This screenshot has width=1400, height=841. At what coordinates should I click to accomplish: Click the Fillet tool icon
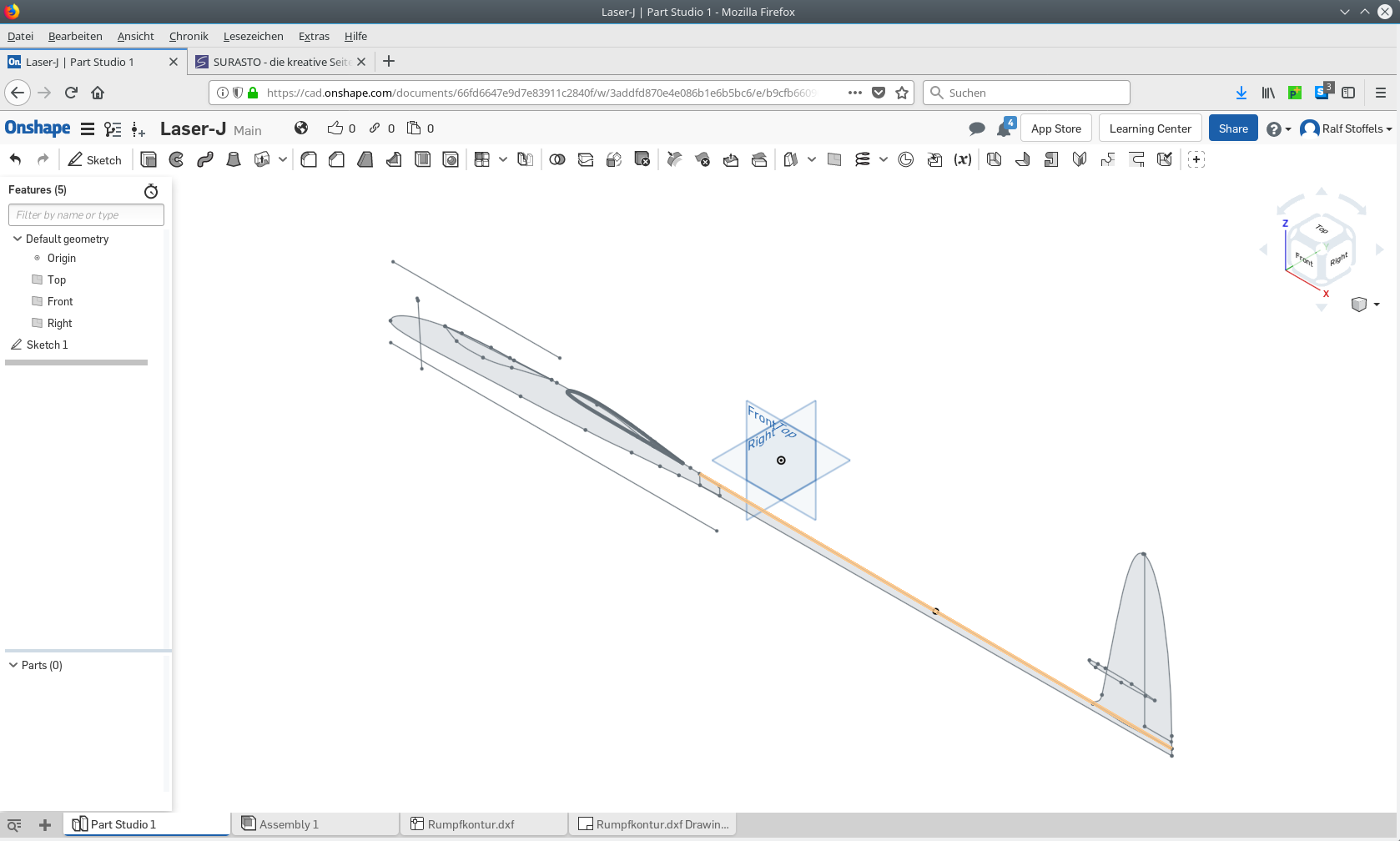309,159
